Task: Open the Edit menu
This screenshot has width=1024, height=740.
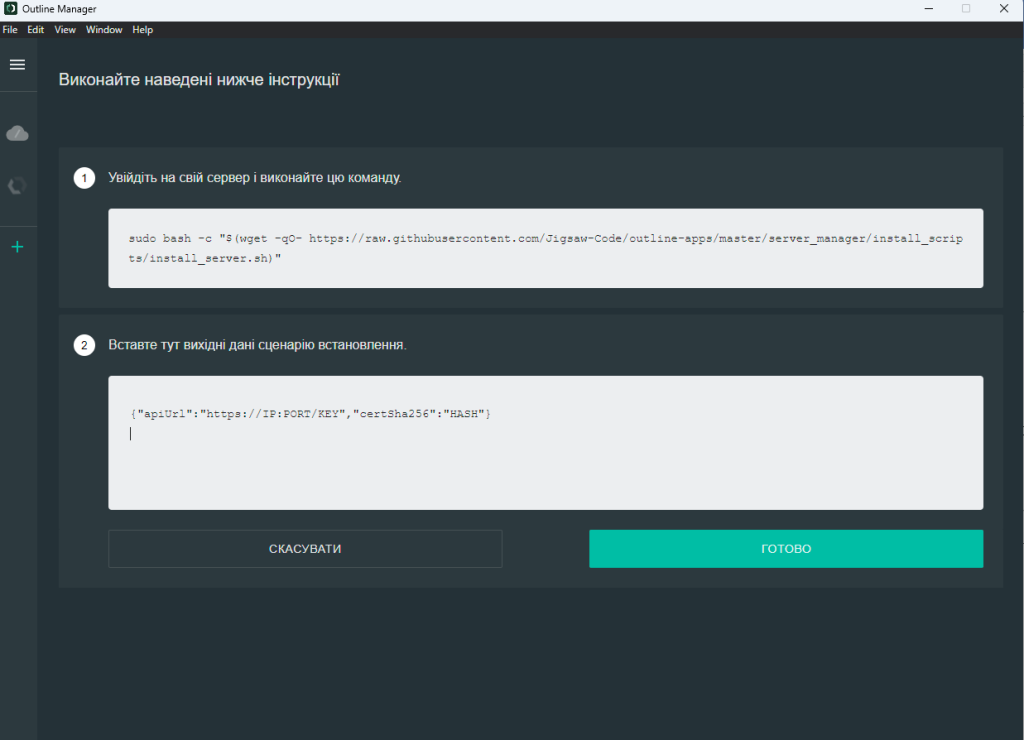Action: tap(36, 30)
